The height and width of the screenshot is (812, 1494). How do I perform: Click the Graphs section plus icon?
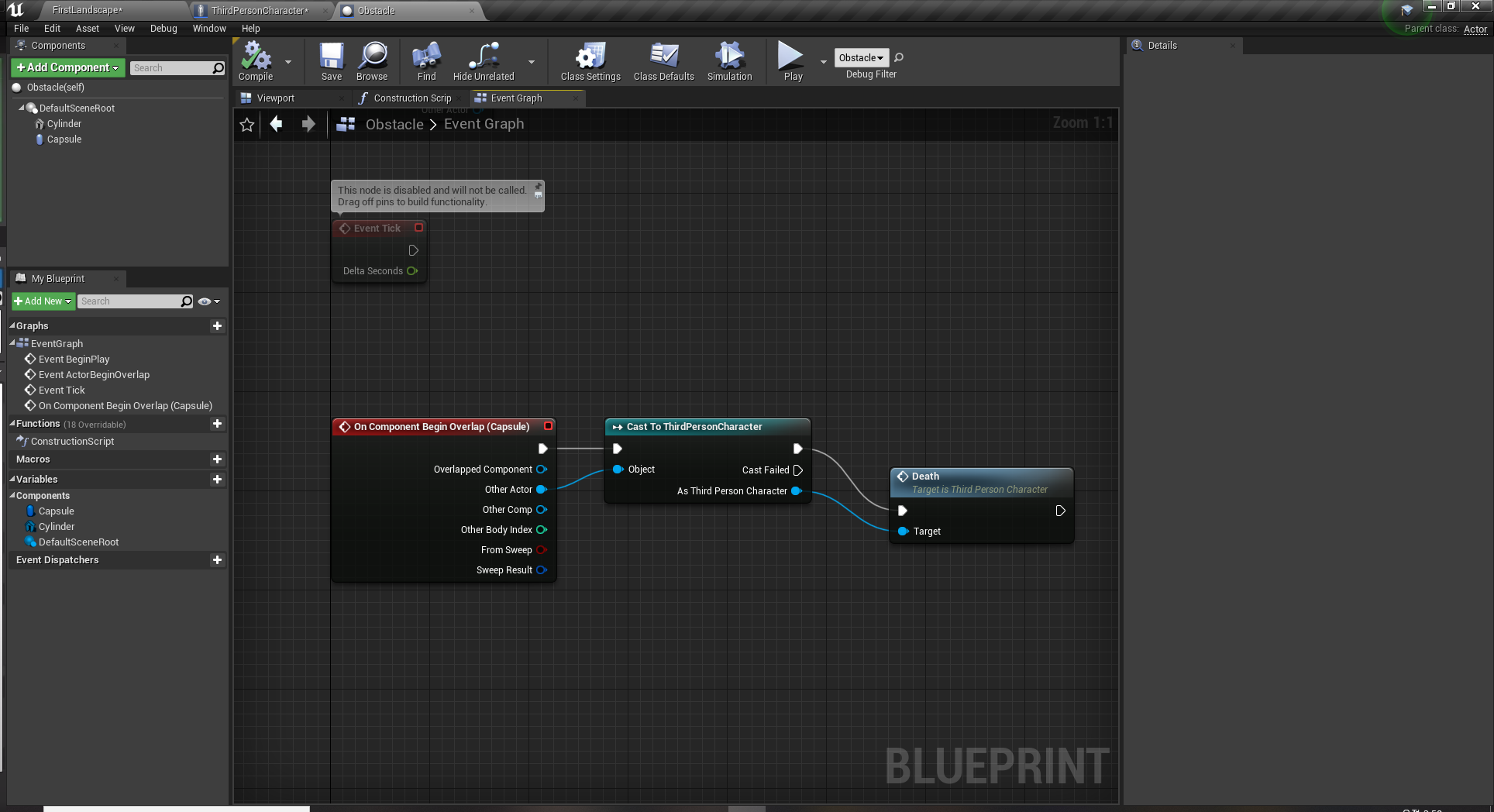point(217,326)
